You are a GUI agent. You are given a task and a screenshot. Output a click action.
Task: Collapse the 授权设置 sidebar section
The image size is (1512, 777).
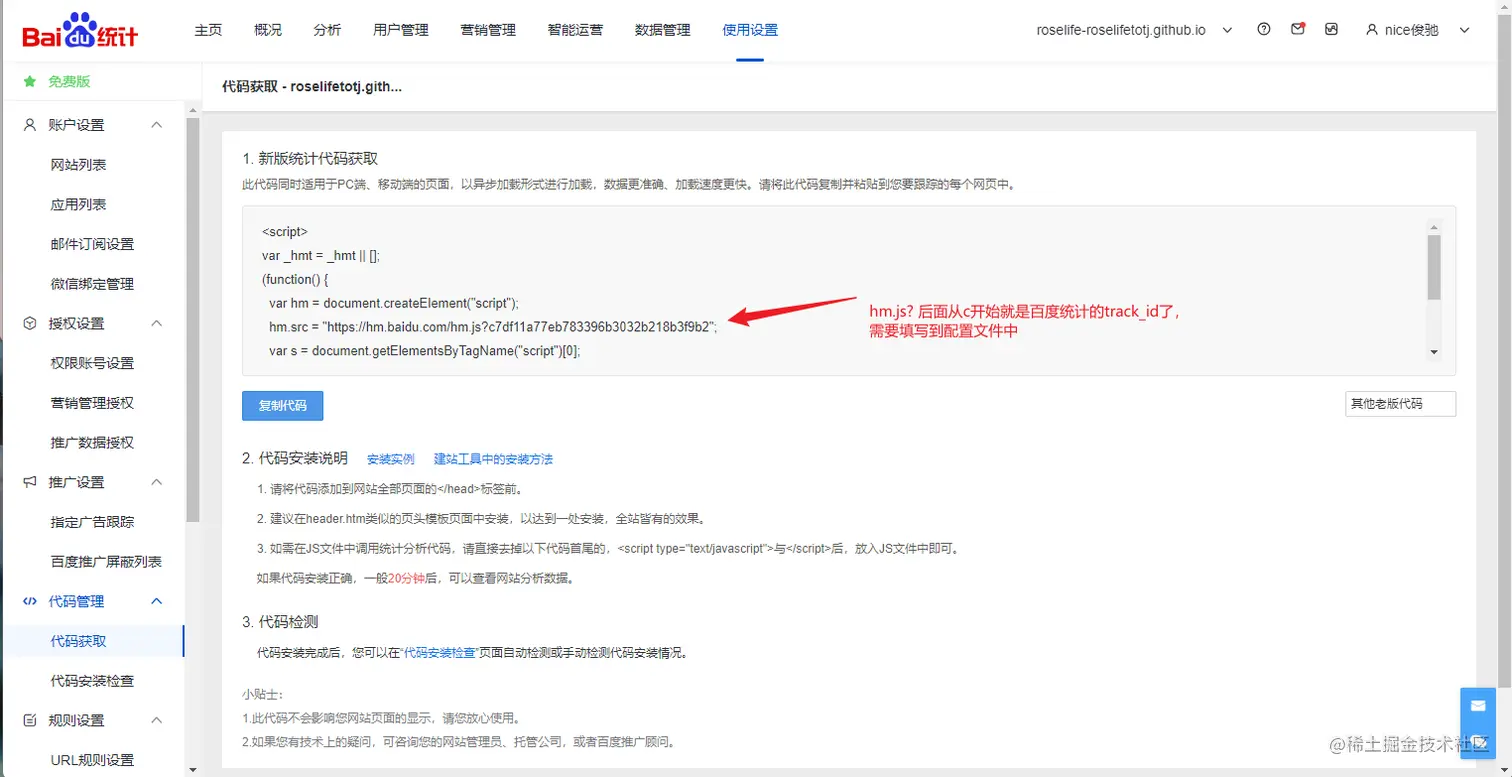(x=156, y=323)
